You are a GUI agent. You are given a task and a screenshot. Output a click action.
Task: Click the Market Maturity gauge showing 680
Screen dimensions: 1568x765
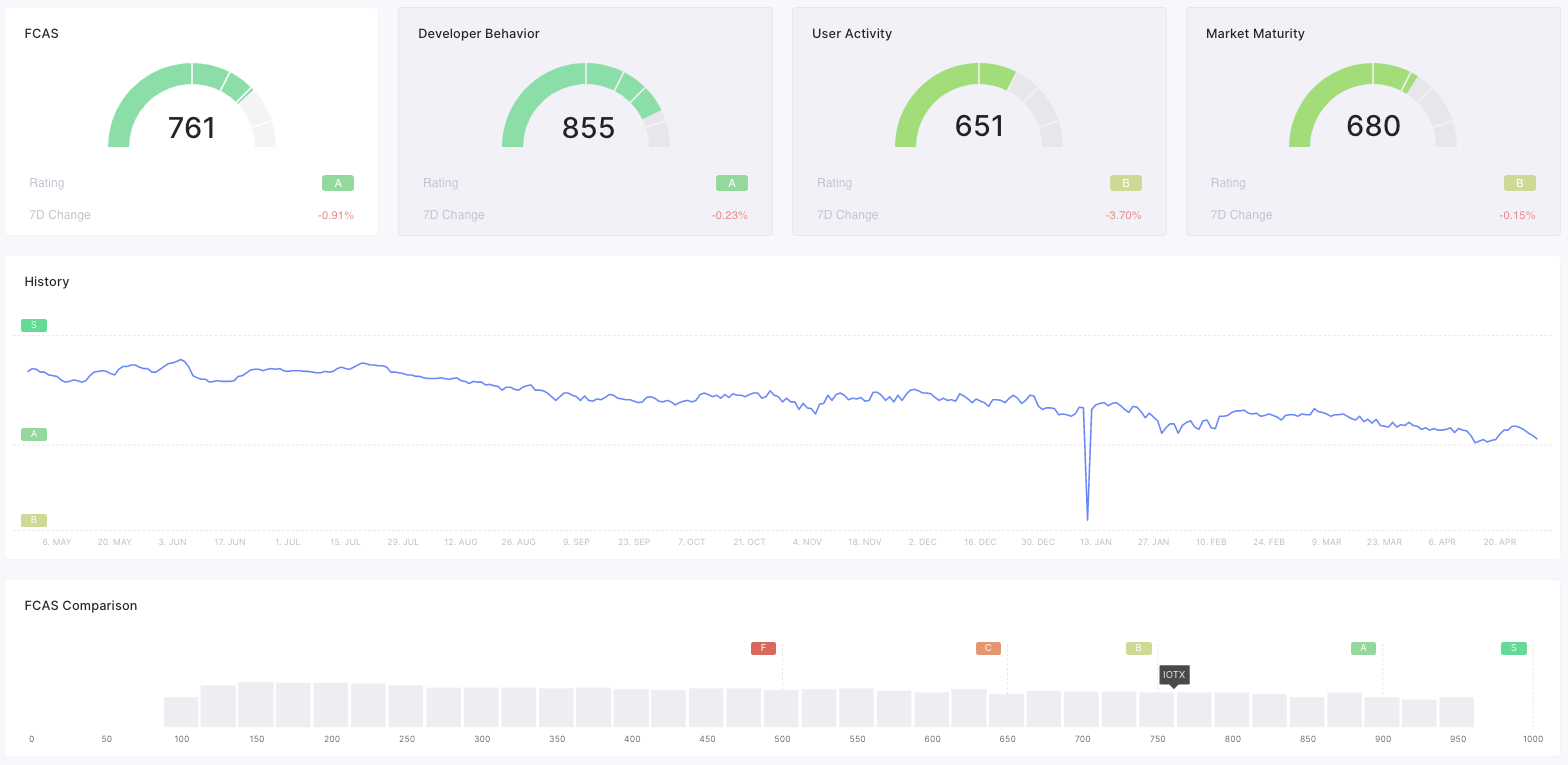point(1373,106)
